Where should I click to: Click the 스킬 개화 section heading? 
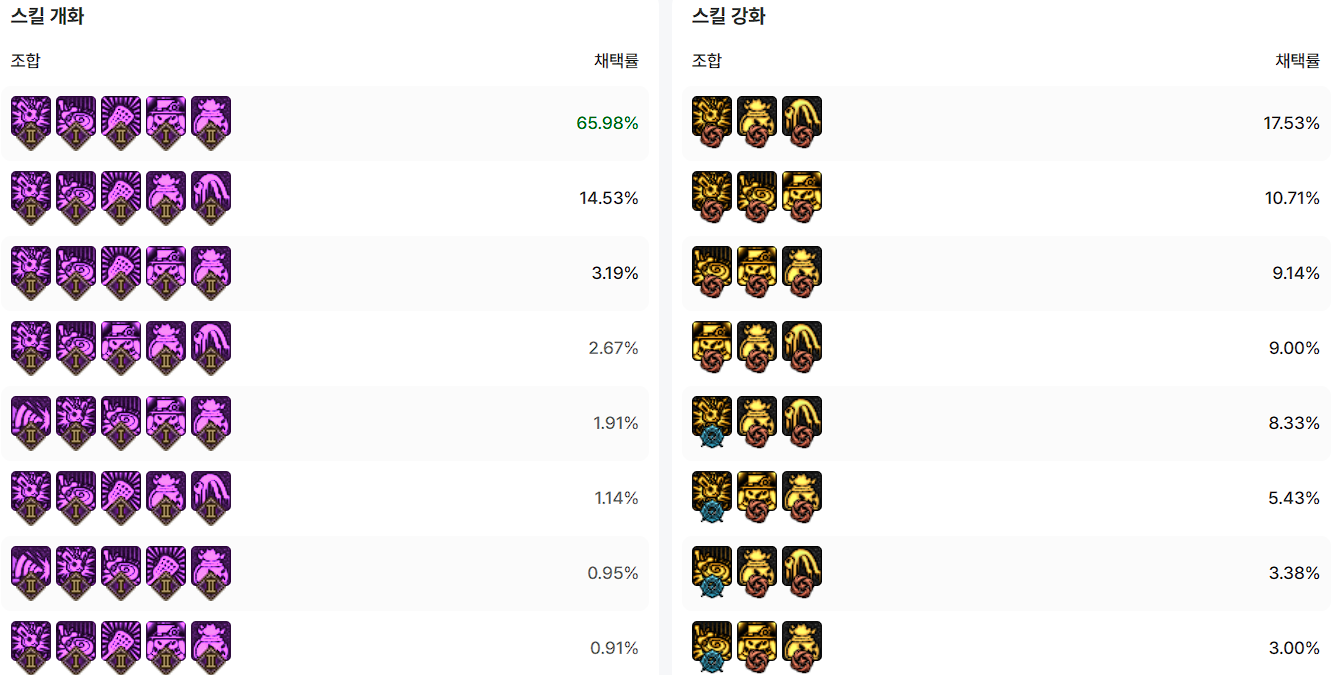point(47,17)
